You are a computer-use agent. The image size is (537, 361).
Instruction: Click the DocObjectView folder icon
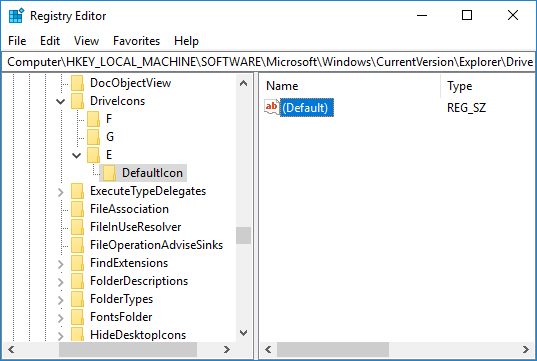[77, 83]
